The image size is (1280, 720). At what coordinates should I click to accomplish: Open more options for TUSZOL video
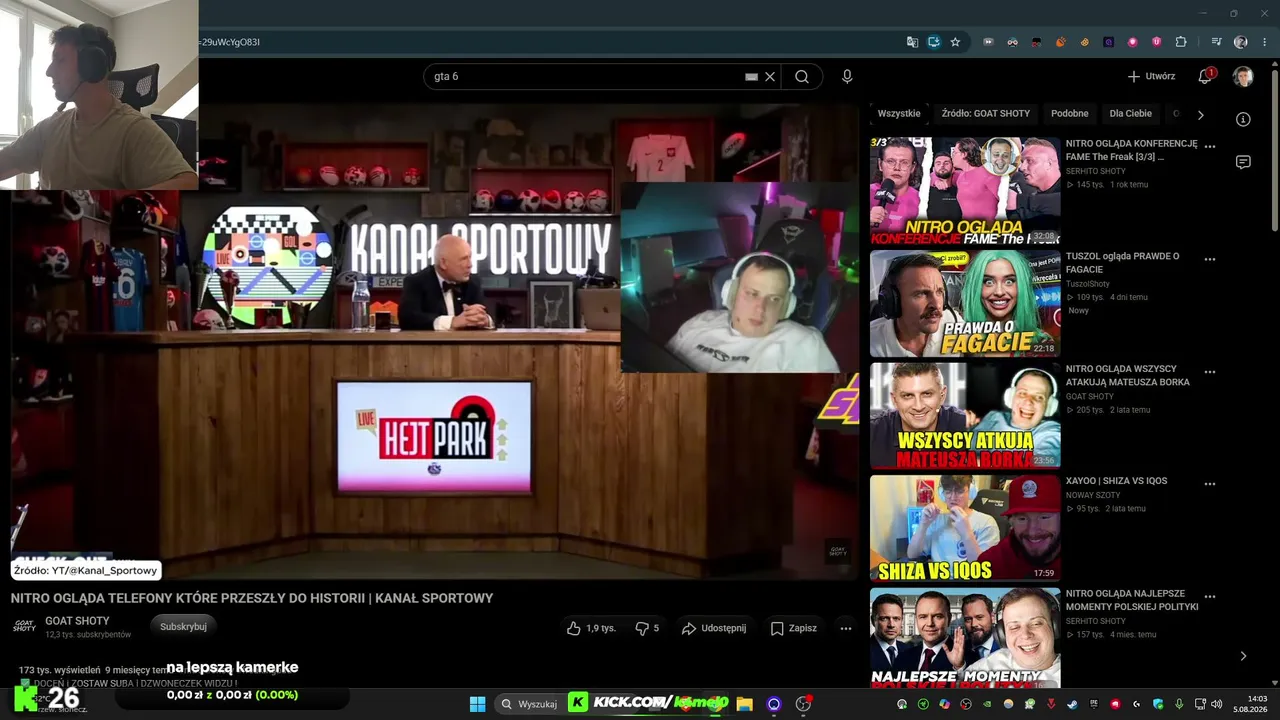tap(1210, 259)
